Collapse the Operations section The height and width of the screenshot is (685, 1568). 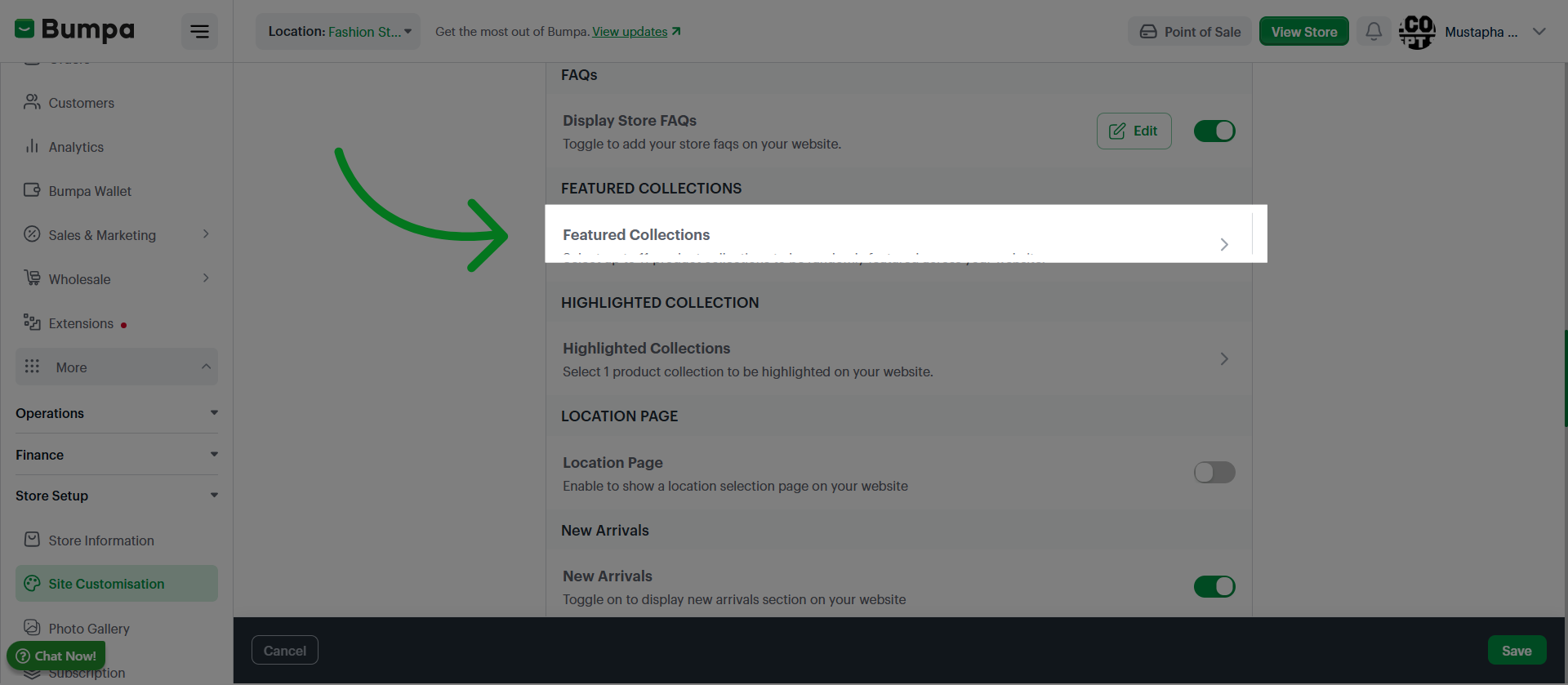[117, 413]
